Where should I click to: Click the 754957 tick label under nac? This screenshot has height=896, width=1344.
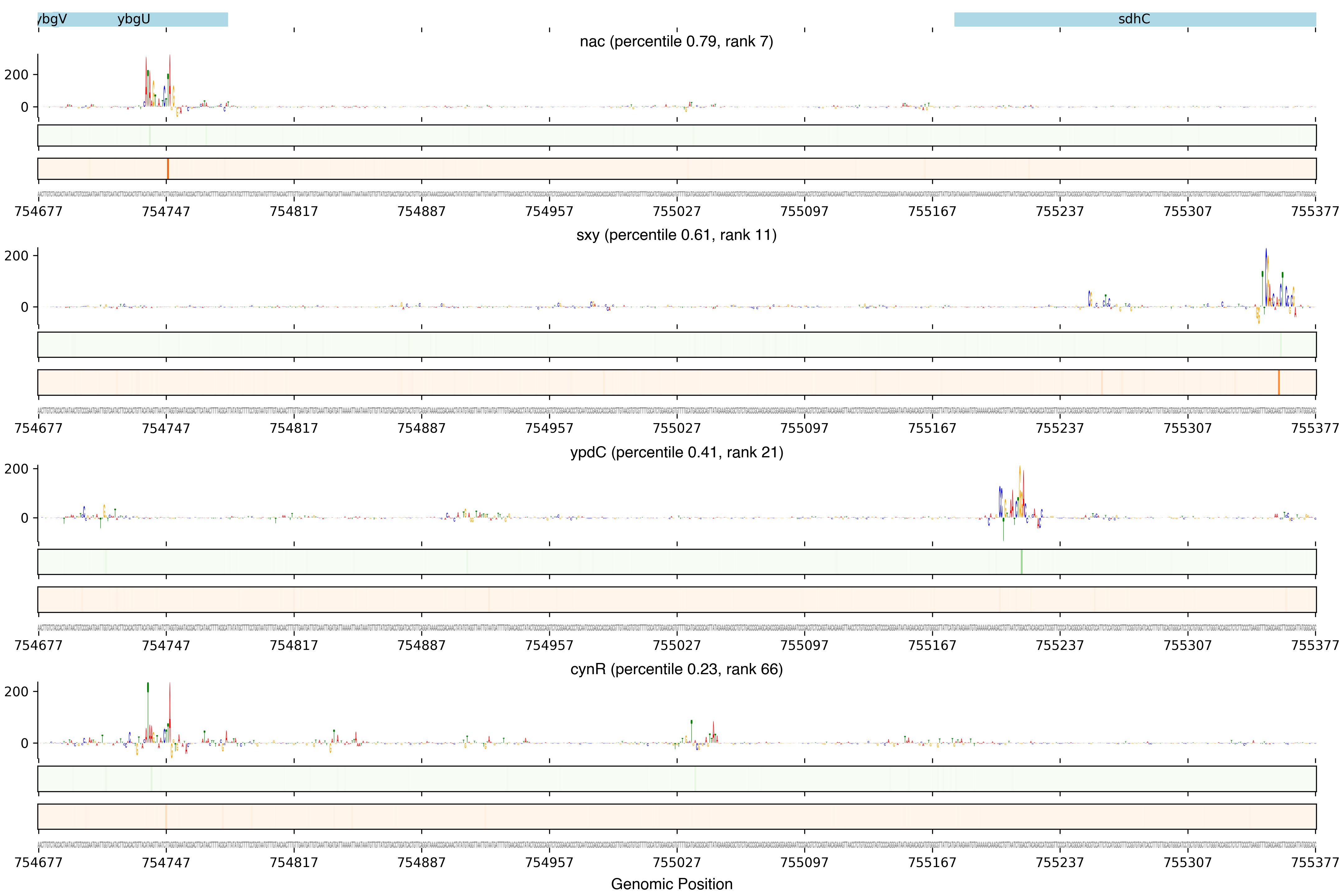(549, 212)
